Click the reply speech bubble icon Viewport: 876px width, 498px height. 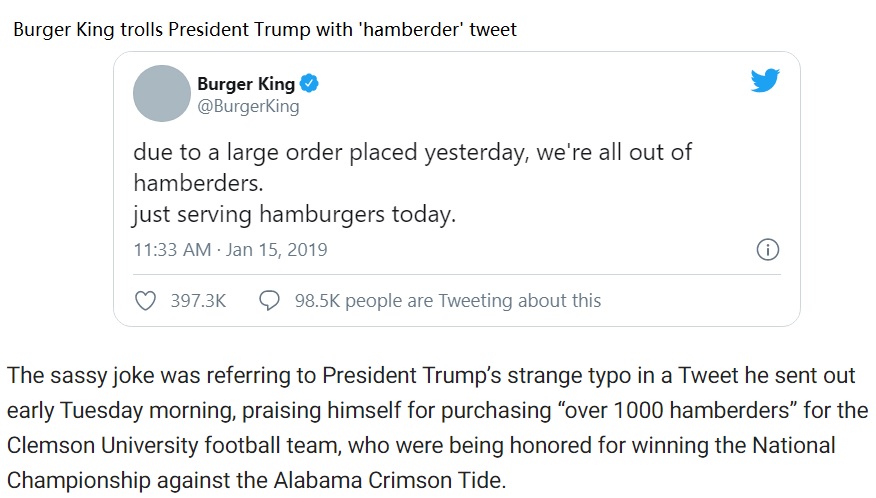click(x=269, y=300)
